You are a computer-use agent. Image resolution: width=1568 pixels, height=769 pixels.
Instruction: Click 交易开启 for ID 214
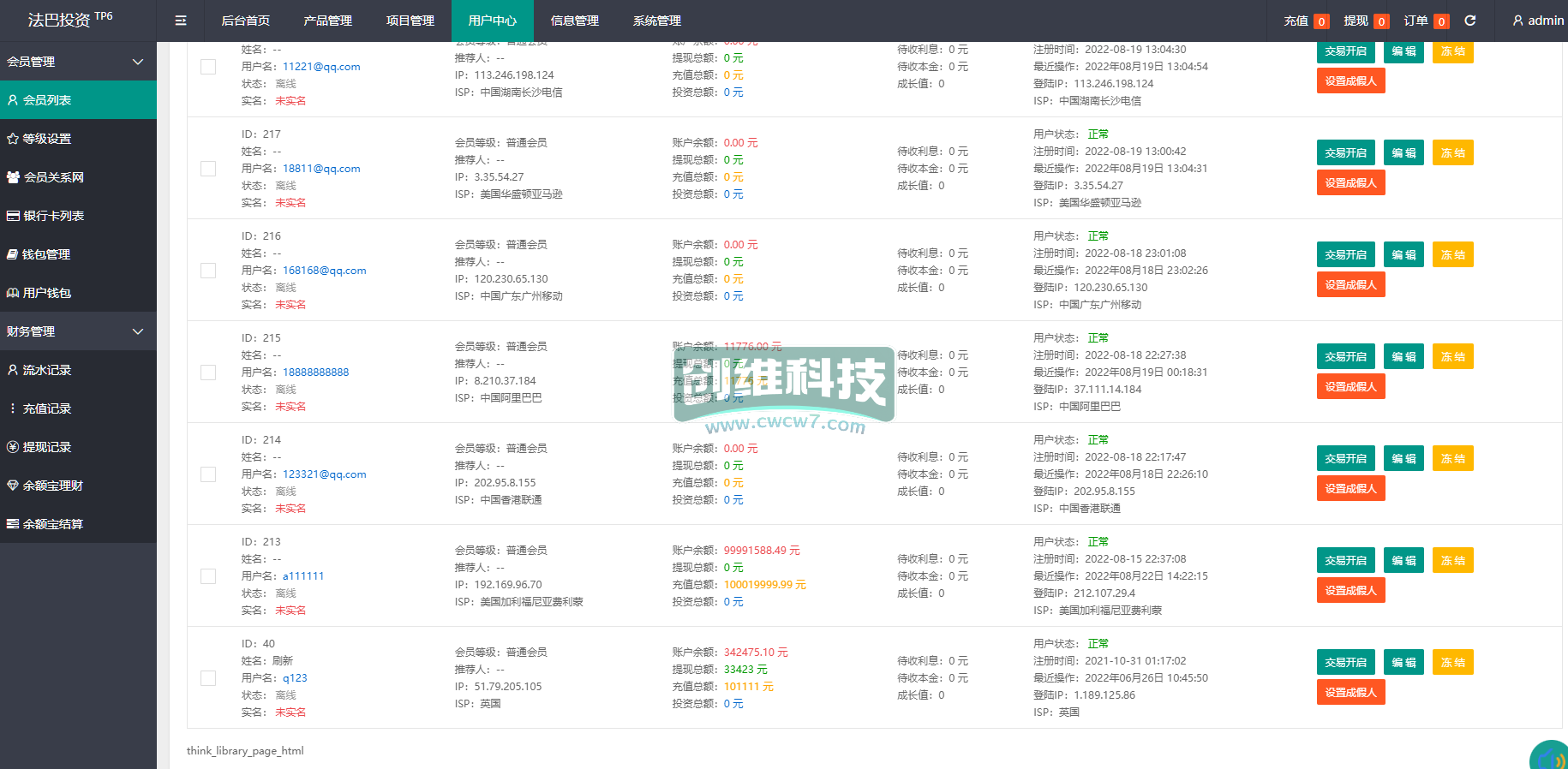pos(1345,459)
